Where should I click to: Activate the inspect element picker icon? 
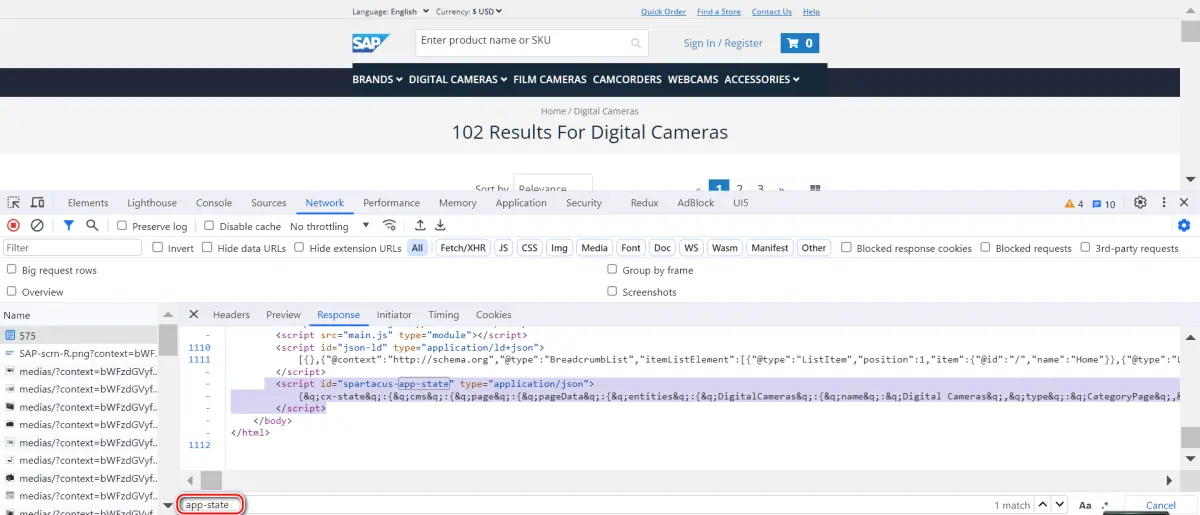(x=14, y=203)
